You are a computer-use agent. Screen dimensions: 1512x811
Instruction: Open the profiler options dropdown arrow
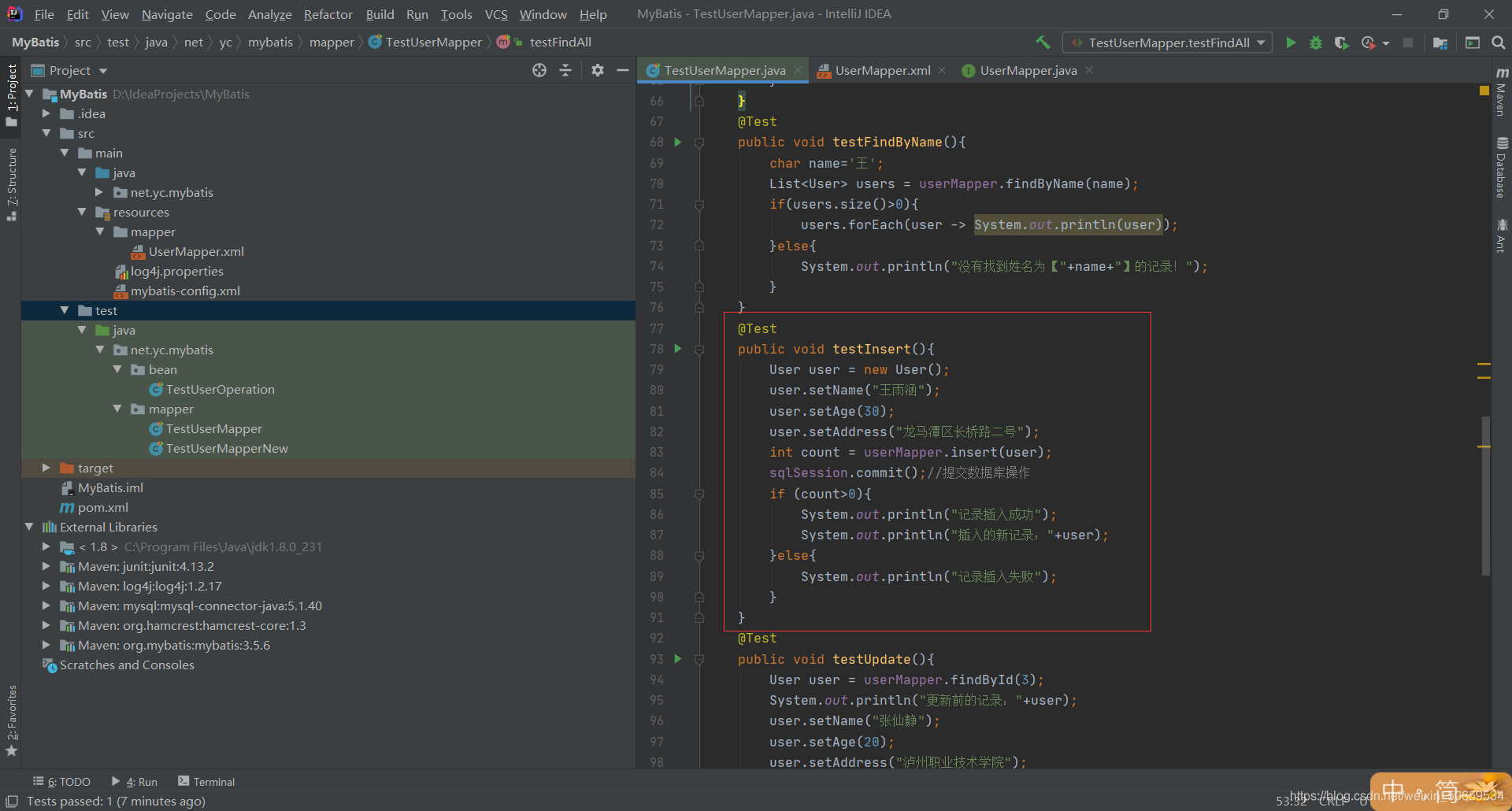click(1386, 43)
